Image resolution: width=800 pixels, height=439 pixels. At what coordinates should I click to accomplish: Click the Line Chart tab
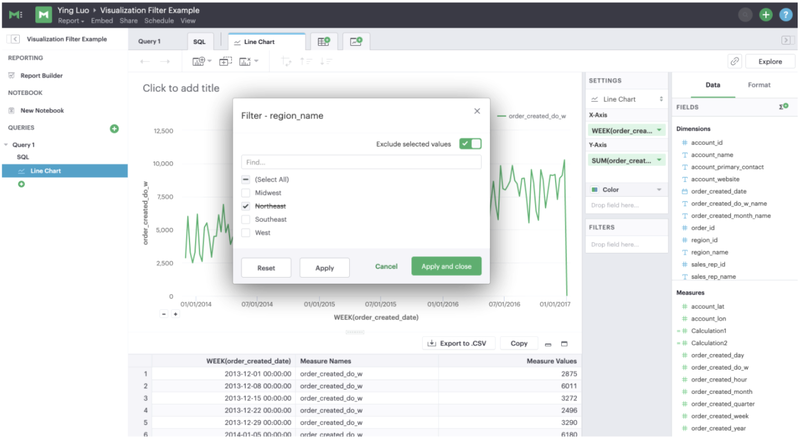[266, 42]
